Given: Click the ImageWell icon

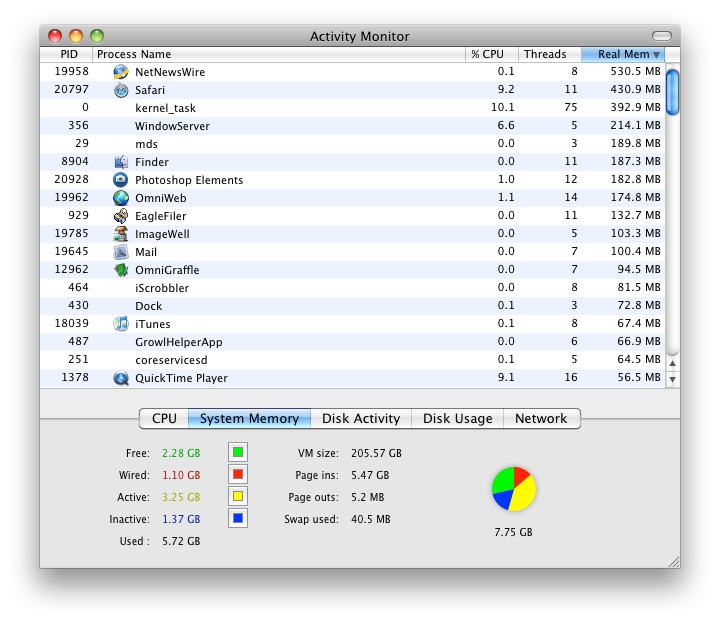Looking at the screenshot, I should pyautogui.click(x=121, y=234).
